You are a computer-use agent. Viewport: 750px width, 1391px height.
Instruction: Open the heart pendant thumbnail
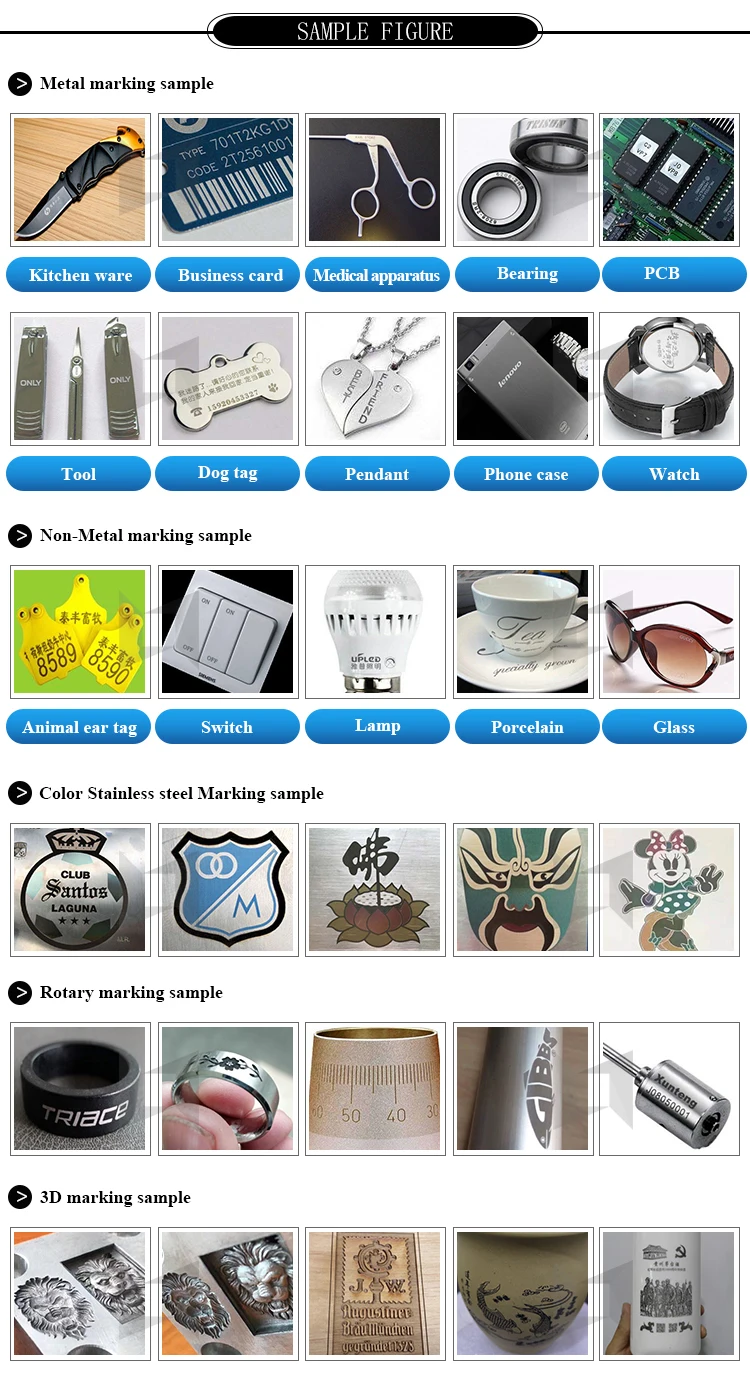tap(375, 379)
